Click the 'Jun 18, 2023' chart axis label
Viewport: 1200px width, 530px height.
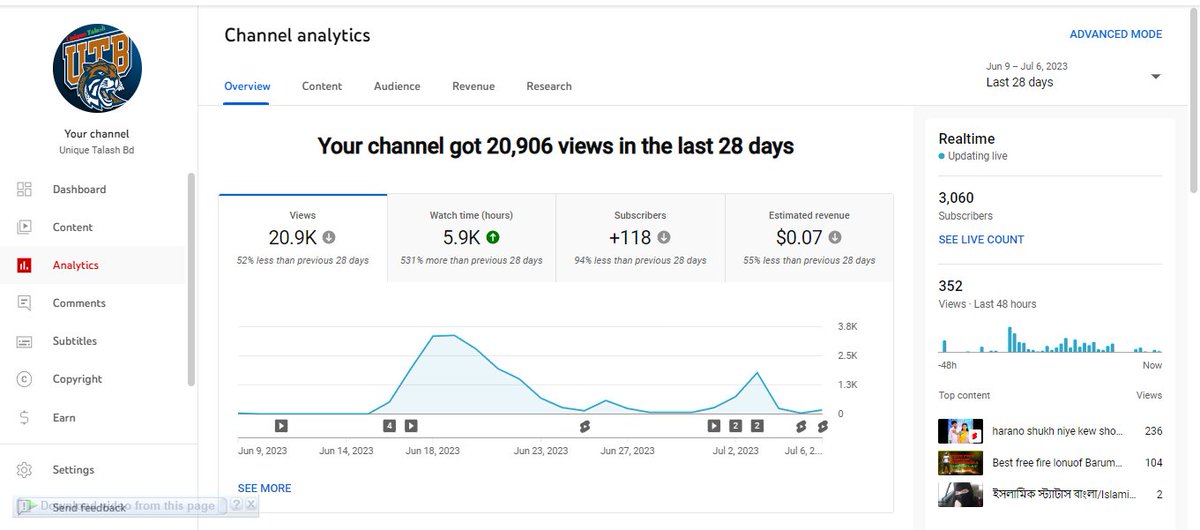click(432, 451)
